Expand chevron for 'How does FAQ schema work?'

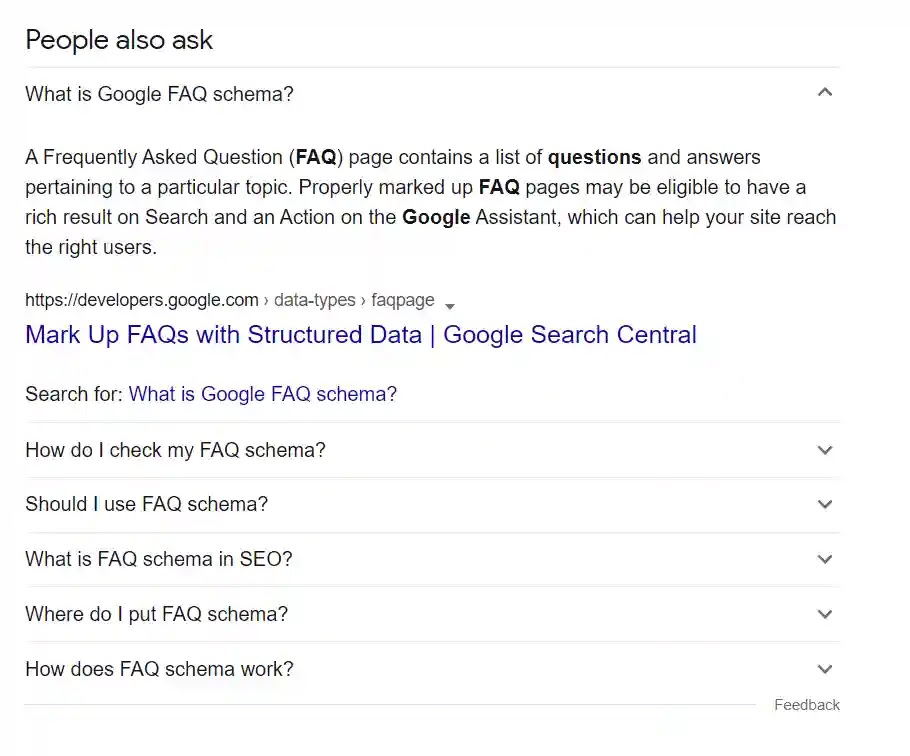[x=824, y=669]
